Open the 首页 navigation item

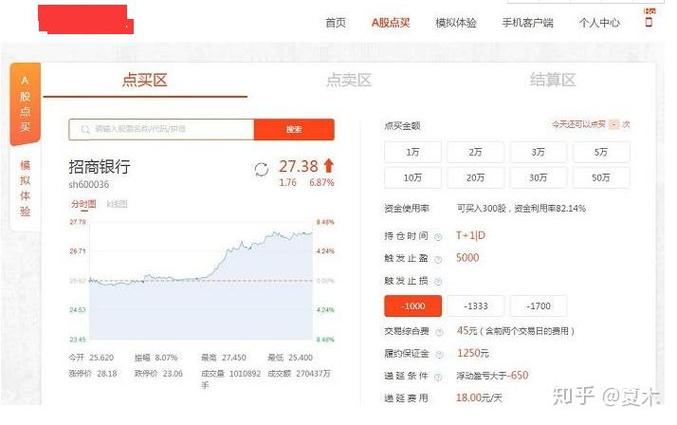(335, 22)
